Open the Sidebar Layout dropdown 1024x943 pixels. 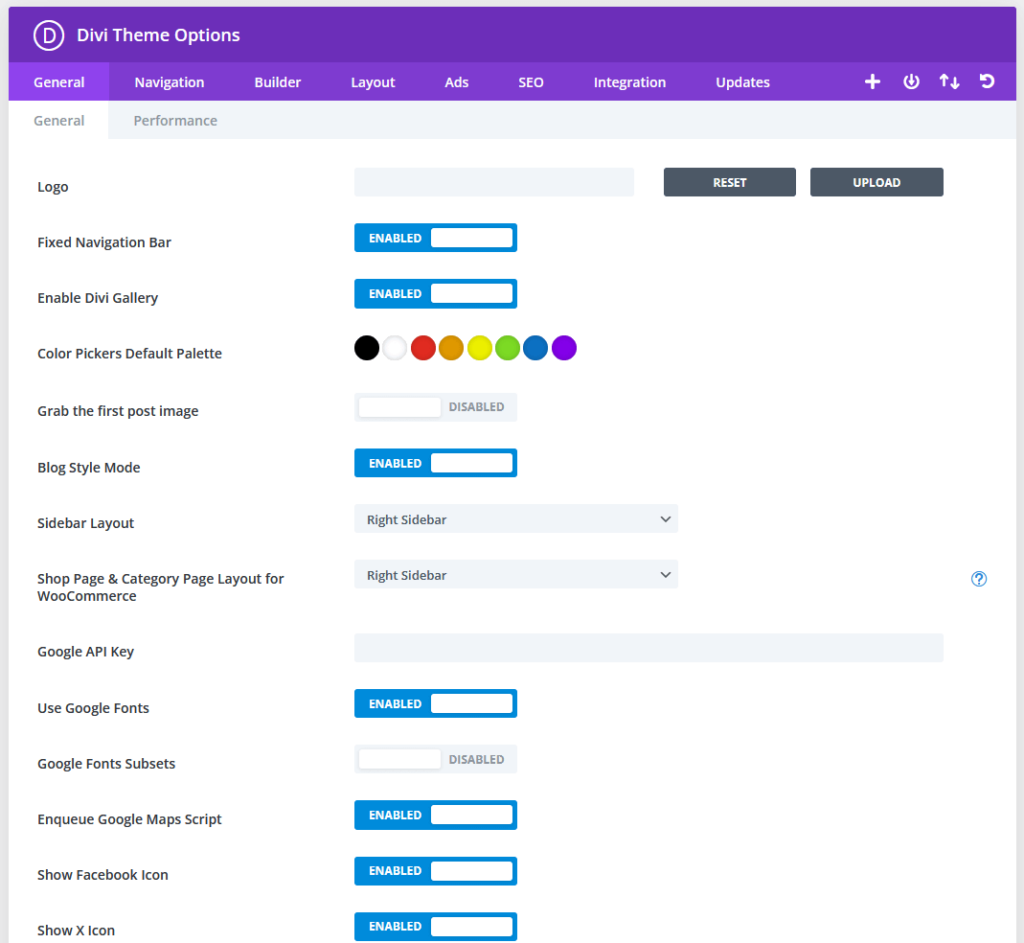(516, 519)
